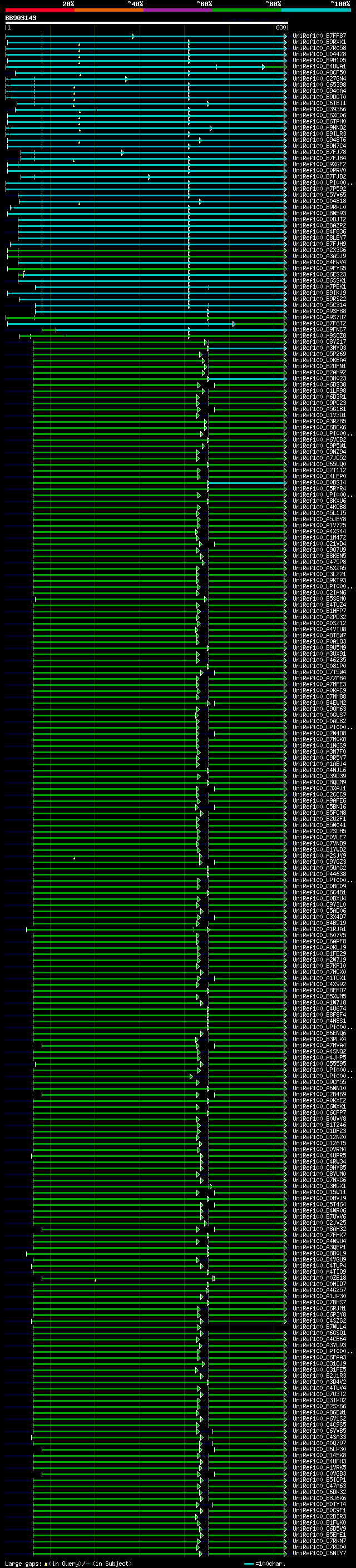Select label UniRef100_Q9FYG5
The width and height of the screenshot is (356, 1568).
pyautogui.click(x=319, y=269)
